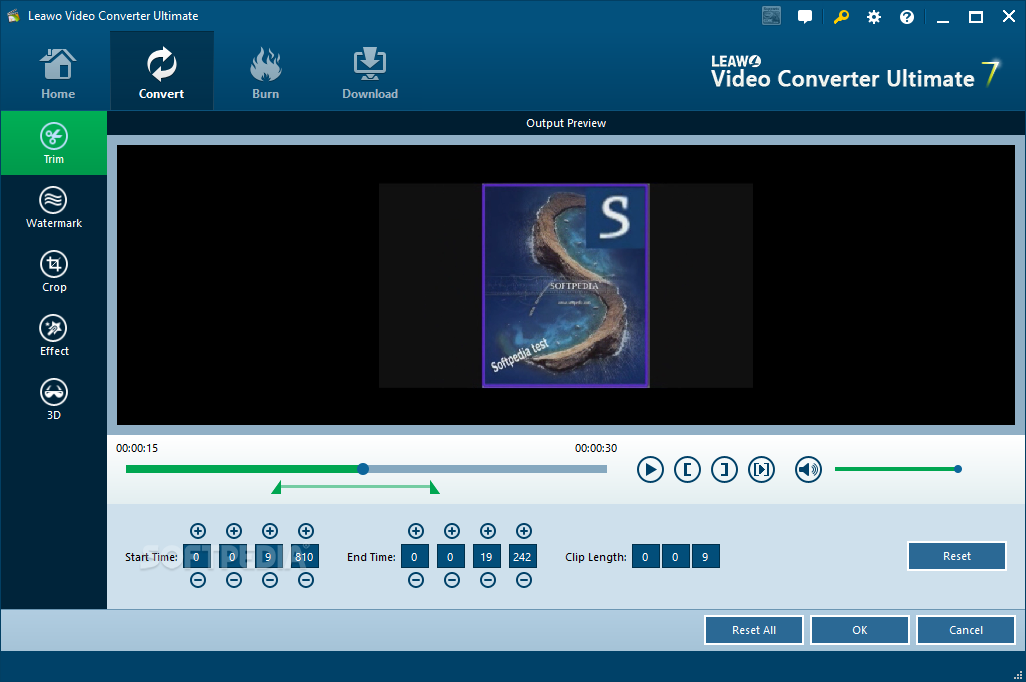1026x682 pixels.
Task: Play the trimmed clip segment
Action: (x=762, y=469)
